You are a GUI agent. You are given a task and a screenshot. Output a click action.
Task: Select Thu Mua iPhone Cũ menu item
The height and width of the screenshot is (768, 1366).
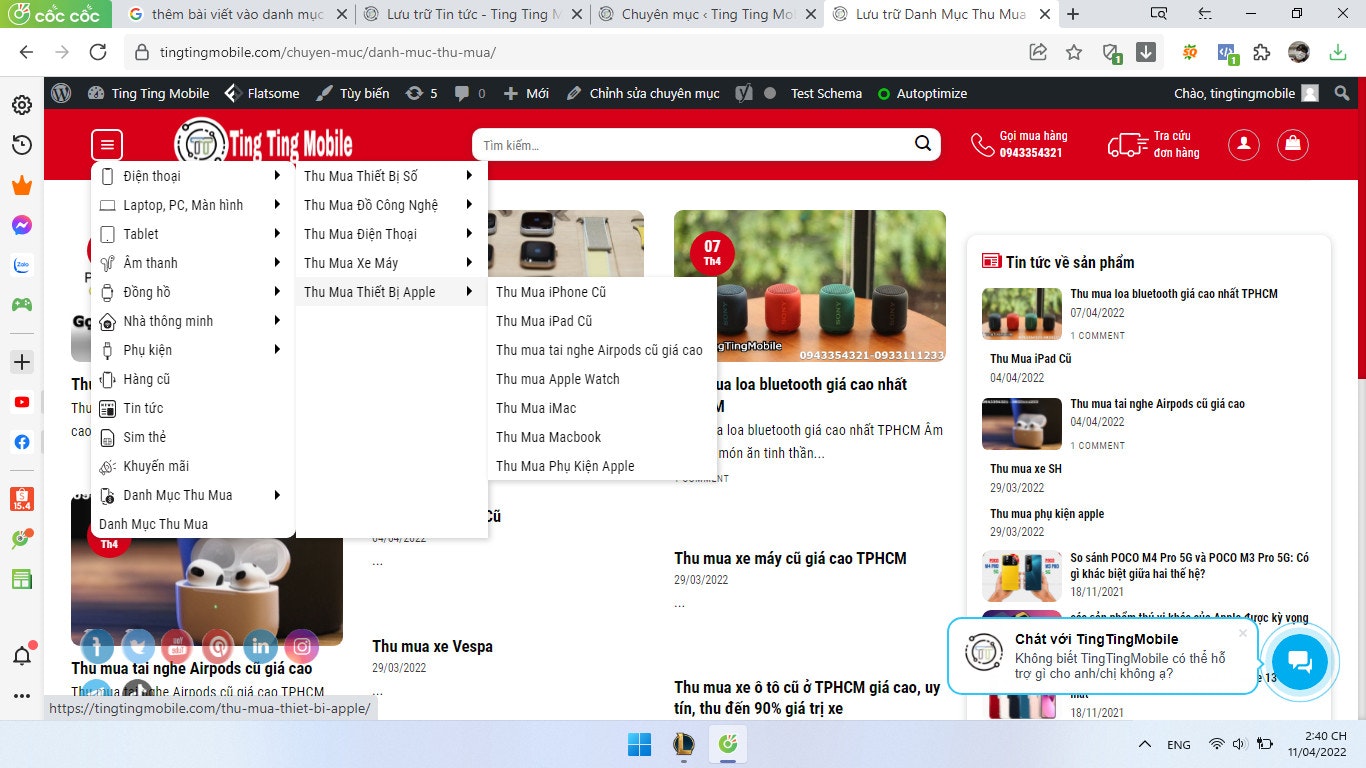(551, 292)
